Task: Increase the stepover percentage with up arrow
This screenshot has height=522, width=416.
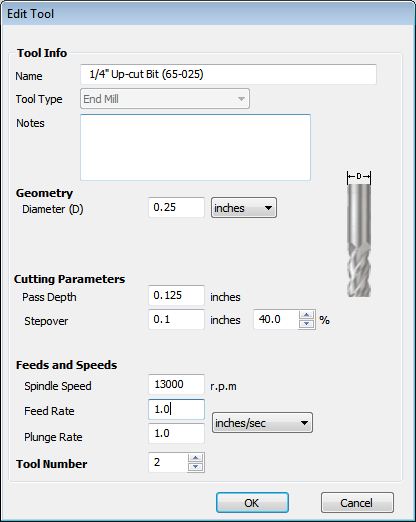Action: coord(306,315)
